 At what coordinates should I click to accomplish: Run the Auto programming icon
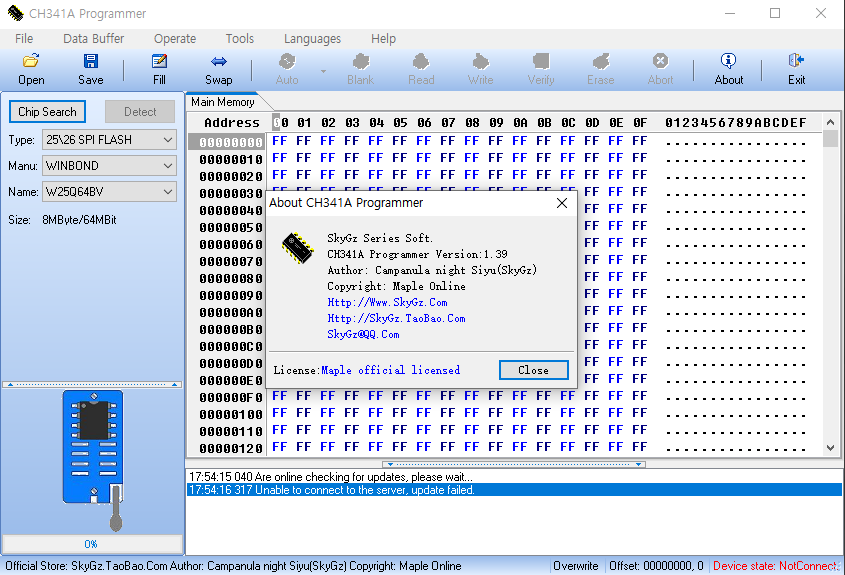coord(287,70)
